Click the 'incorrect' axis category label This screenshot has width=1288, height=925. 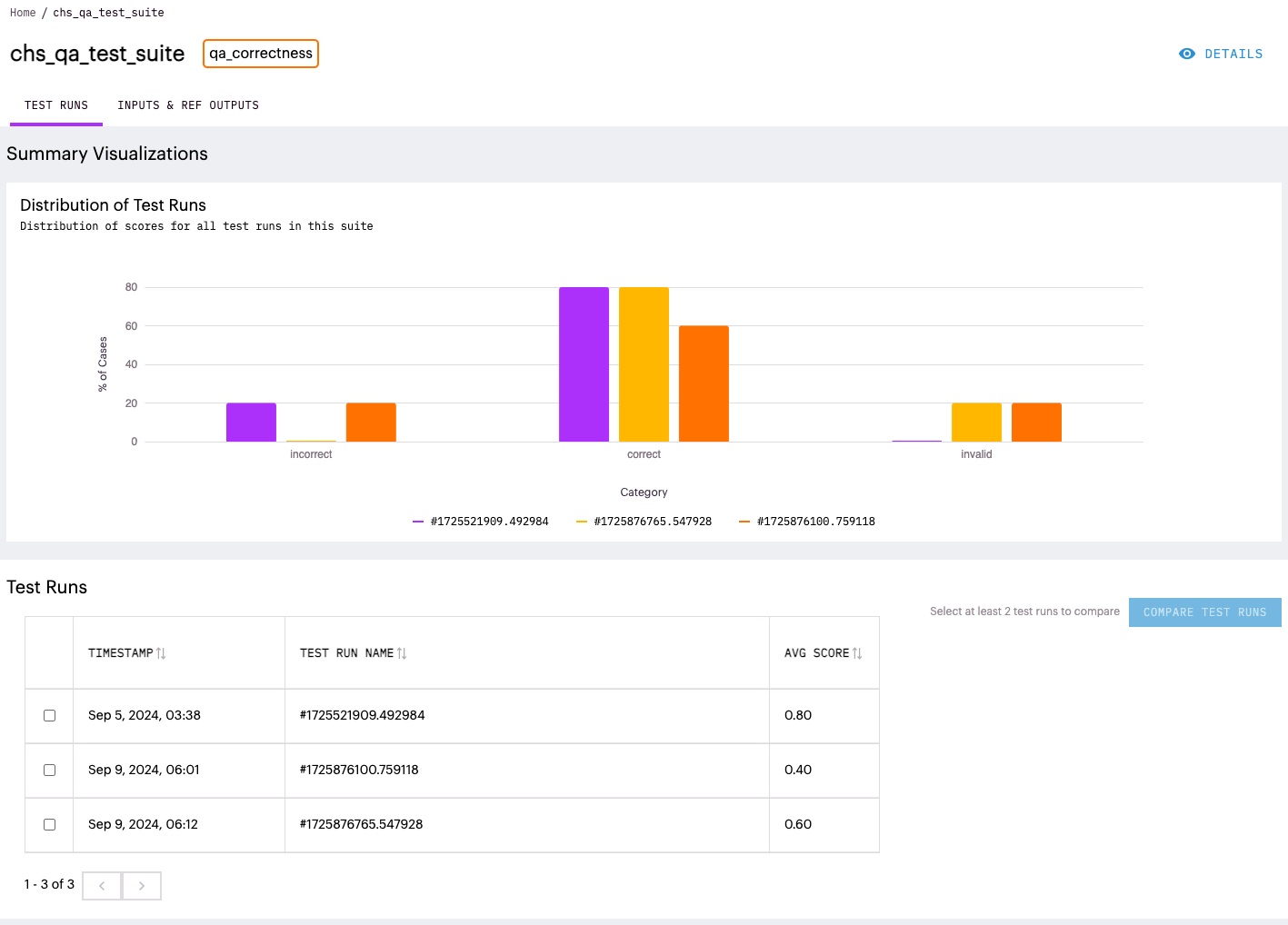pos(311,454)
